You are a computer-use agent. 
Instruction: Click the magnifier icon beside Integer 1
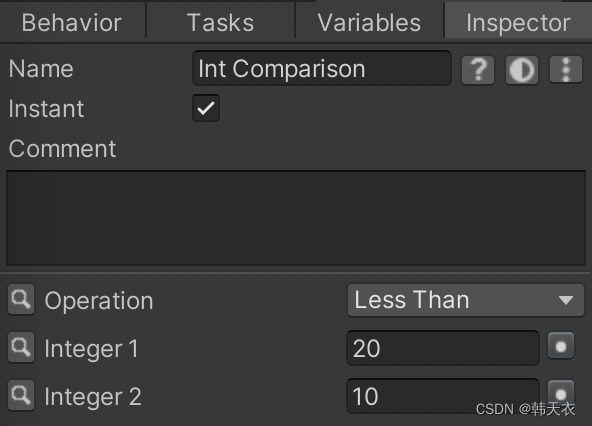(21, 347)
